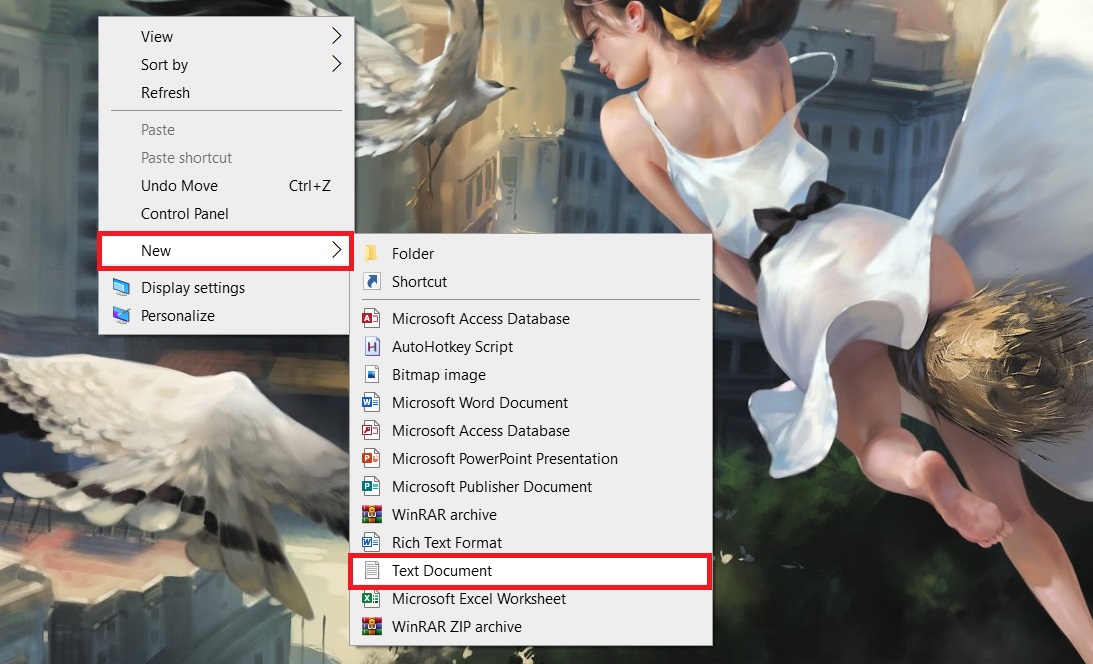Viewport: 1093px width, 664px height.
Task: Click the yellow Folder icon in New submenu
Action: pos(372,254)
